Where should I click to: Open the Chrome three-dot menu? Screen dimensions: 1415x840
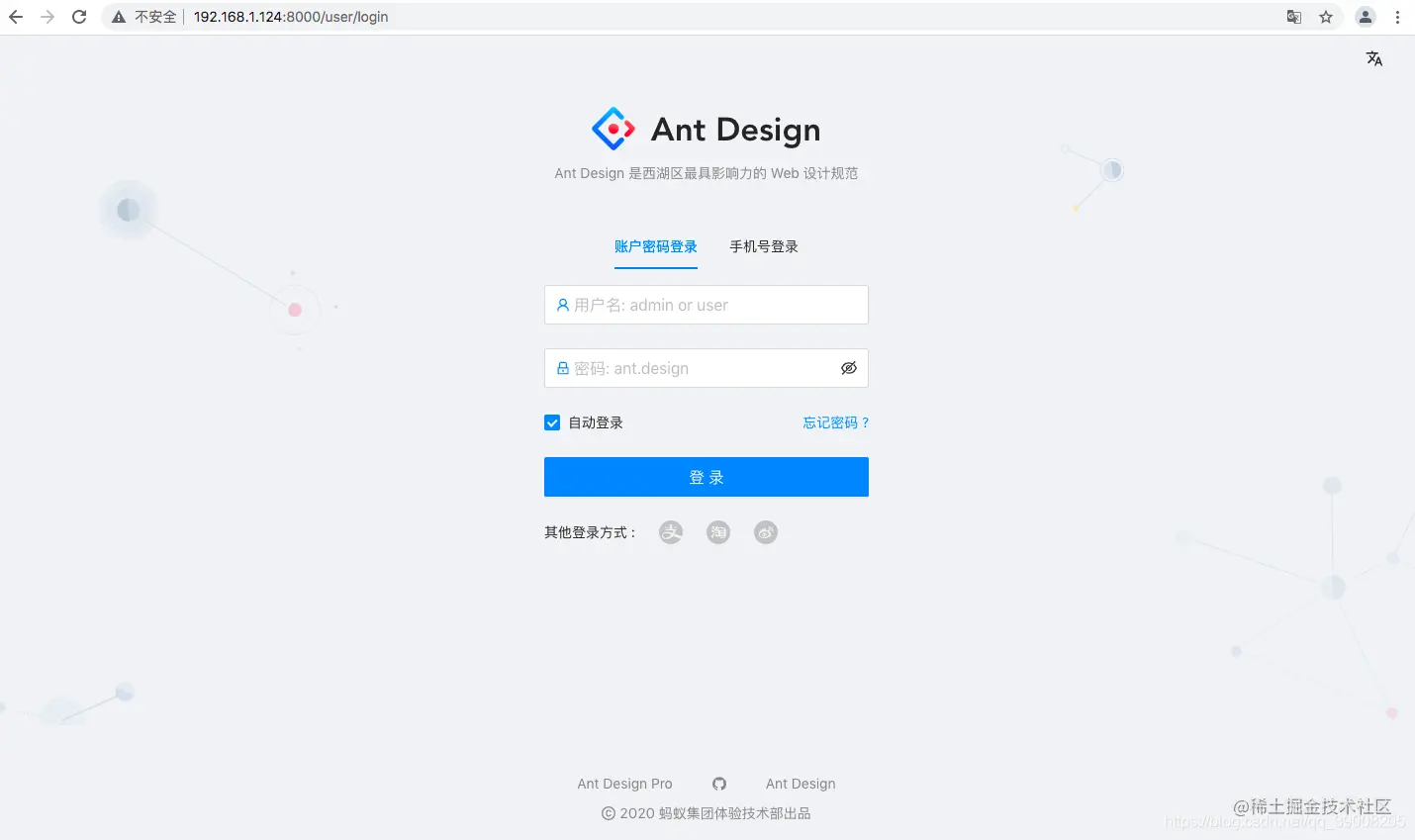pyautogui.click(x=1398, y=16)
